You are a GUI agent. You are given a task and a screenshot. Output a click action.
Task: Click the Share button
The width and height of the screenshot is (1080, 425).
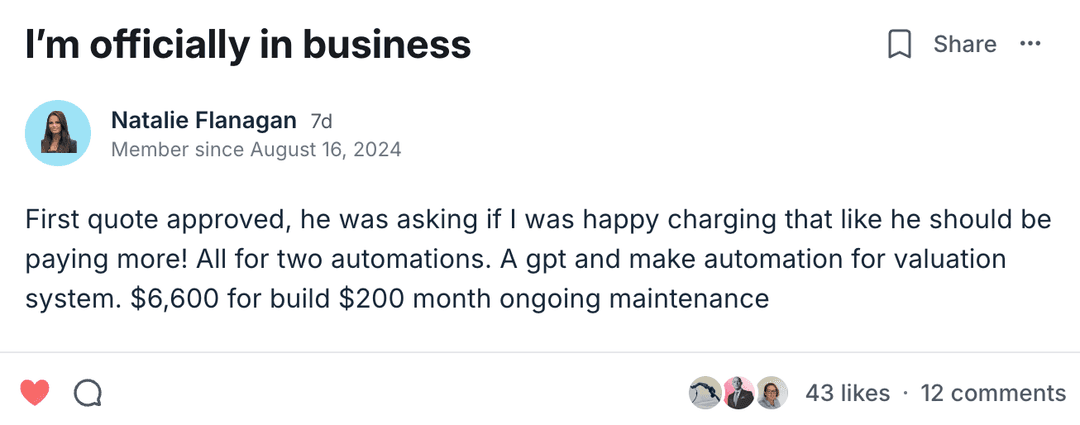pyautogui.click(x=964, y=44)
